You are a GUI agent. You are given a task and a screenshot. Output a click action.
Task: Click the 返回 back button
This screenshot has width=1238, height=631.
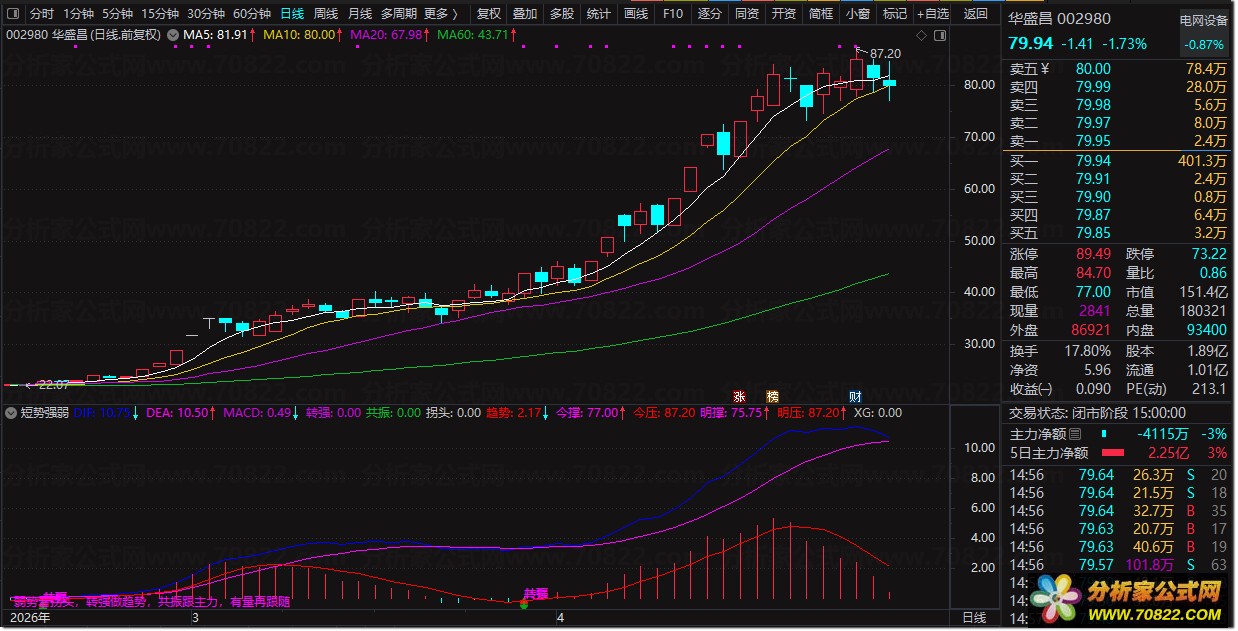[975, 14]
